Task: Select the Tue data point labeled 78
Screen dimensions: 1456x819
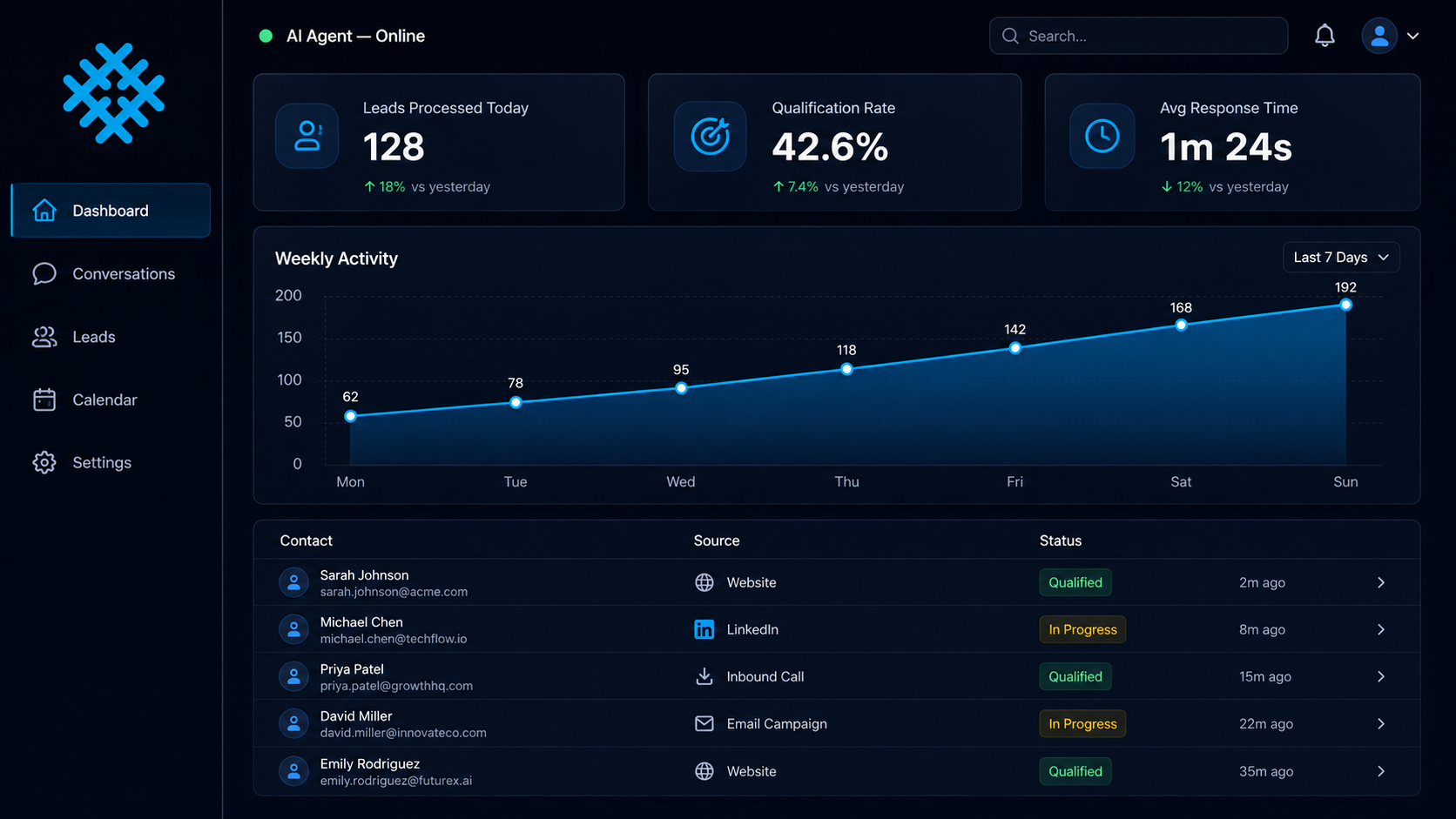Action: pos(516,402)
